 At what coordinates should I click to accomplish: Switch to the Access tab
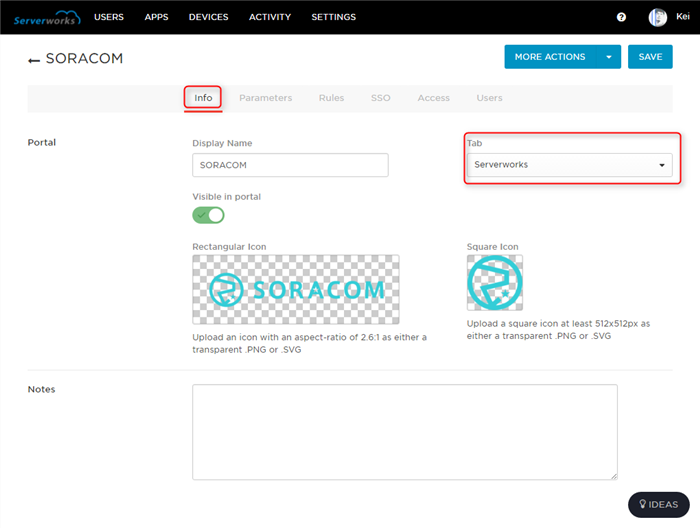(433, 98)
